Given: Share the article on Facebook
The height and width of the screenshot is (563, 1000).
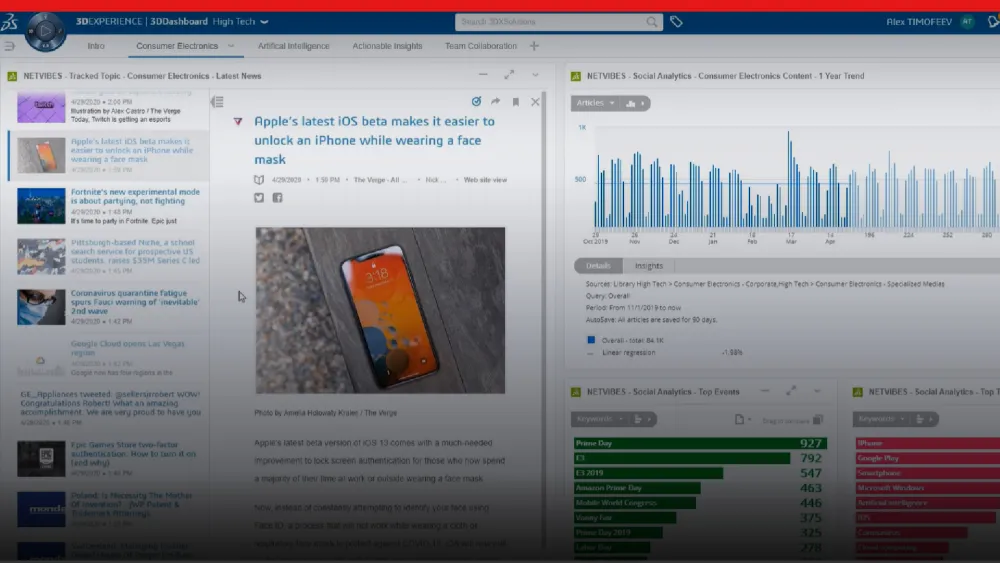Looking at the screenshot, I should pos(277,198).
